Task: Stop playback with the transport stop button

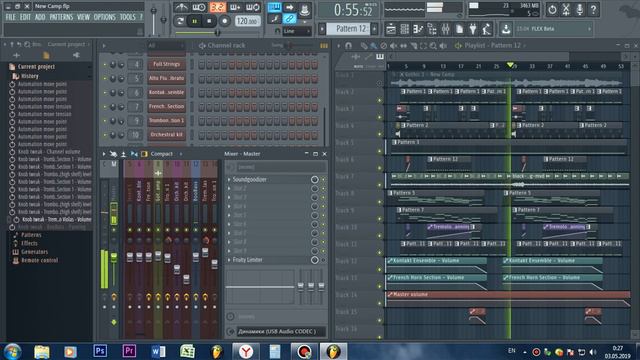Action: point(209,21)
